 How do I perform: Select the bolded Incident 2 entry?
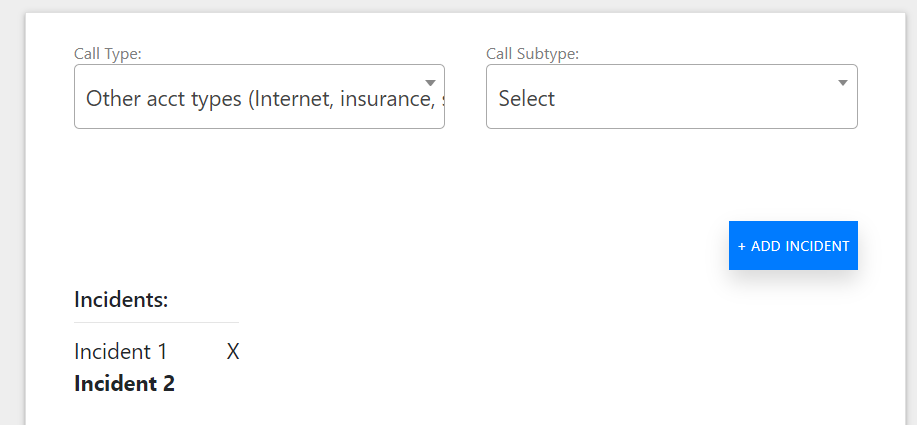point(124,383)
